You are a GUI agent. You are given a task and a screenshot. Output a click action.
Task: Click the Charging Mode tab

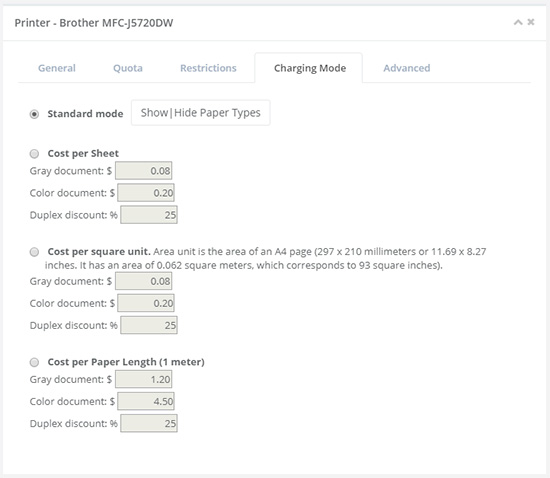coord(309,68)
